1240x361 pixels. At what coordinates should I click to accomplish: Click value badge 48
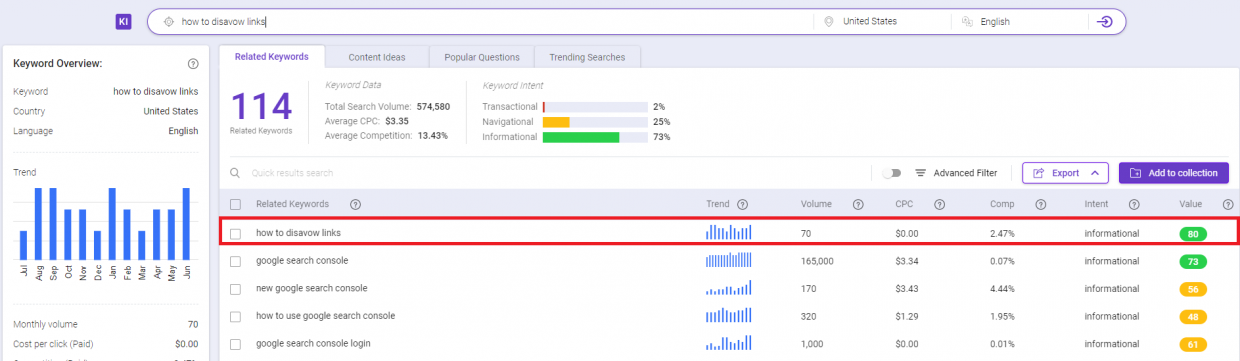(1193, 316)
